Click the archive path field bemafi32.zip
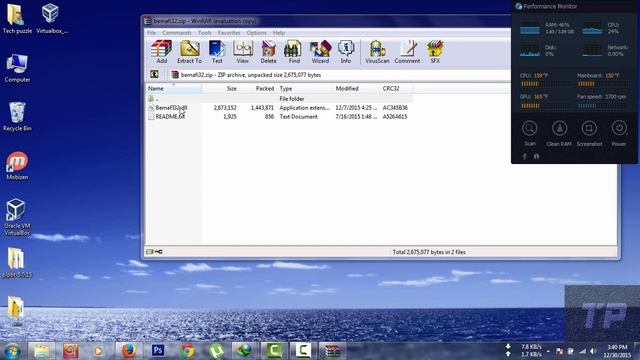 pyautogui.click(x=340, y=75)
